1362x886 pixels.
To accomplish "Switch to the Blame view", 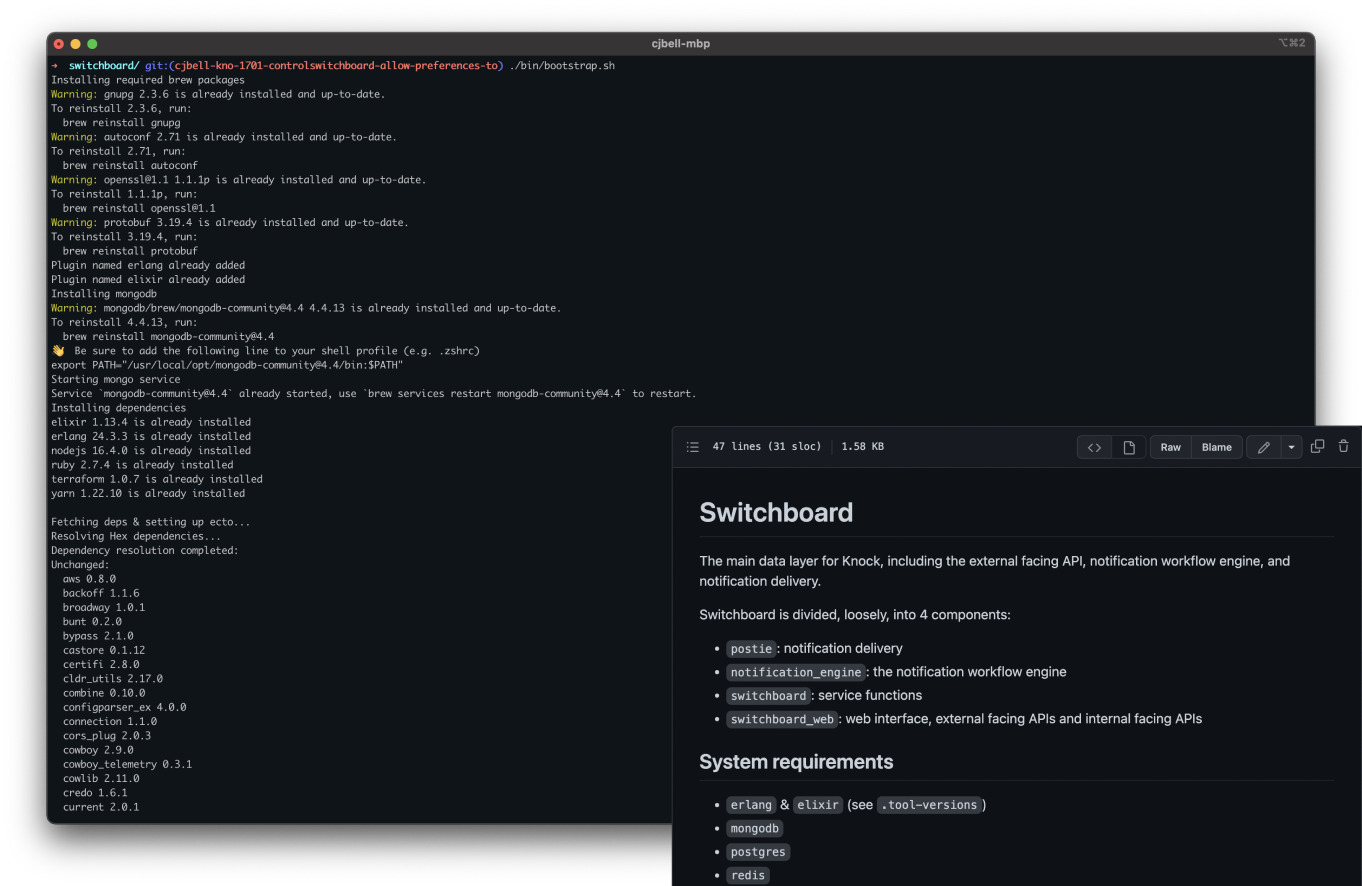I will pyautogui.click(x=1216, y=447).
